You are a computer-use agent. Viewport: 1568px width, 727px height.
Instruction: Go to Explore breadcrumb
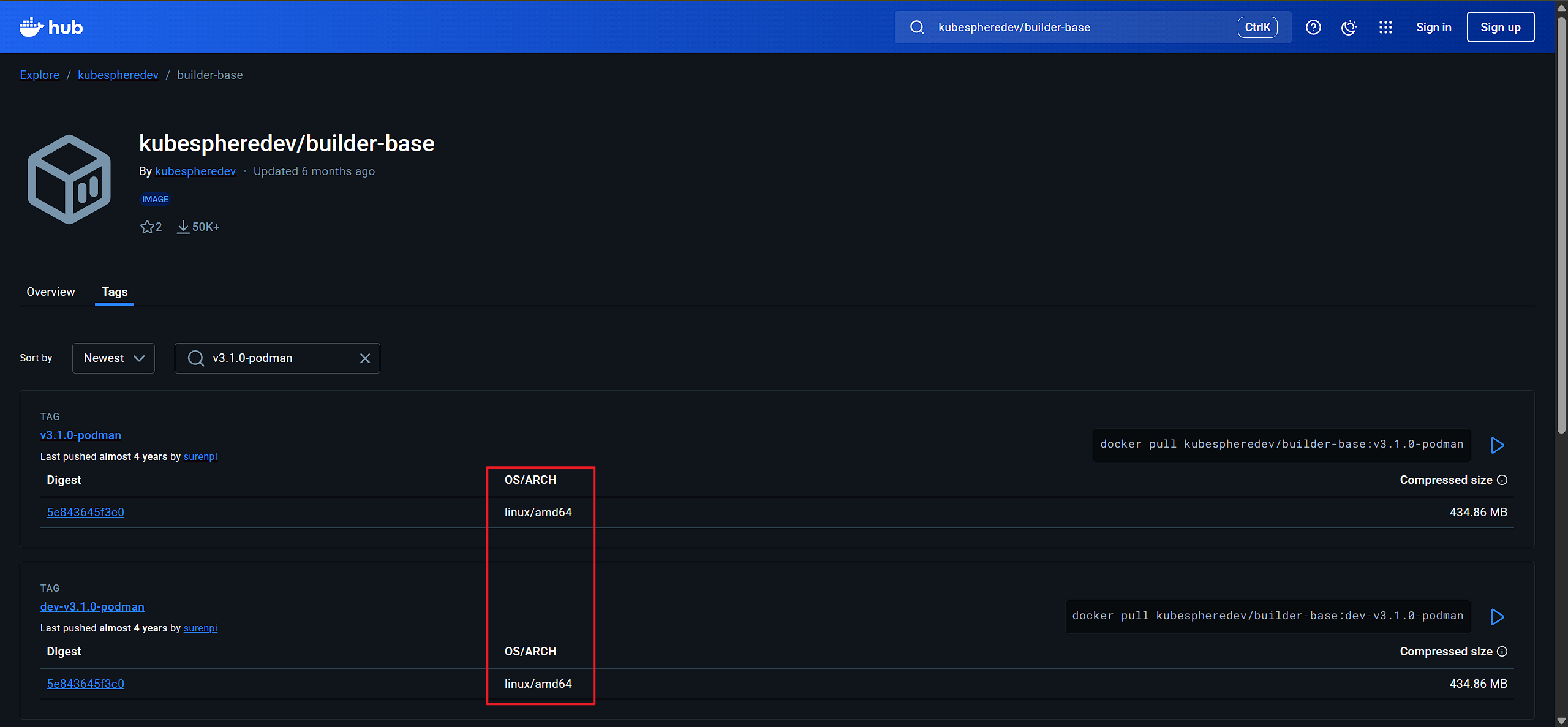pos(39,75)
